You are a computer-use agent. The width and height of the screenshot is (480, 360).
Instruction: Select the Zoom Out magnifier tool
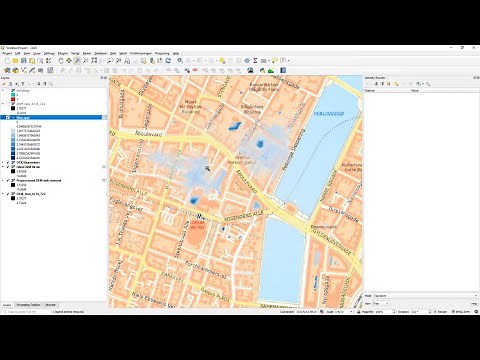[x=85, y=61]
